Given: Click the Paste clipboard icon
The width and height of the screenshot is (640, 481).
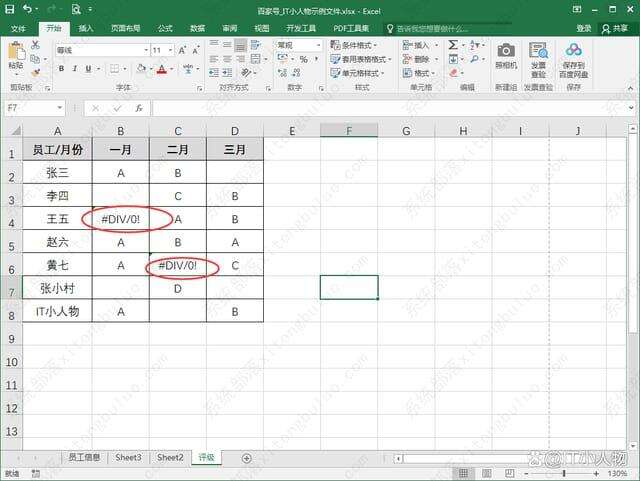Looking at the screenshot, I should [16, 52].
